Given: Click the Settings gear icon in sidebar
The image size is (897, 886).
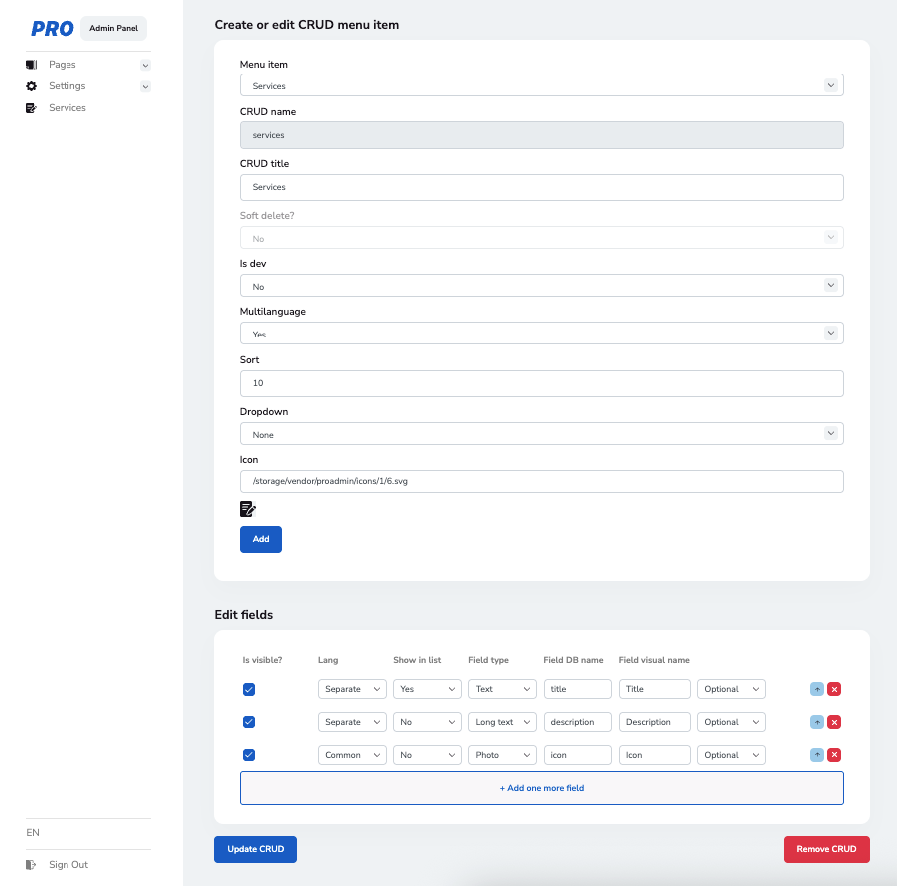Looking at the screenshot, I should click(31, 86).
